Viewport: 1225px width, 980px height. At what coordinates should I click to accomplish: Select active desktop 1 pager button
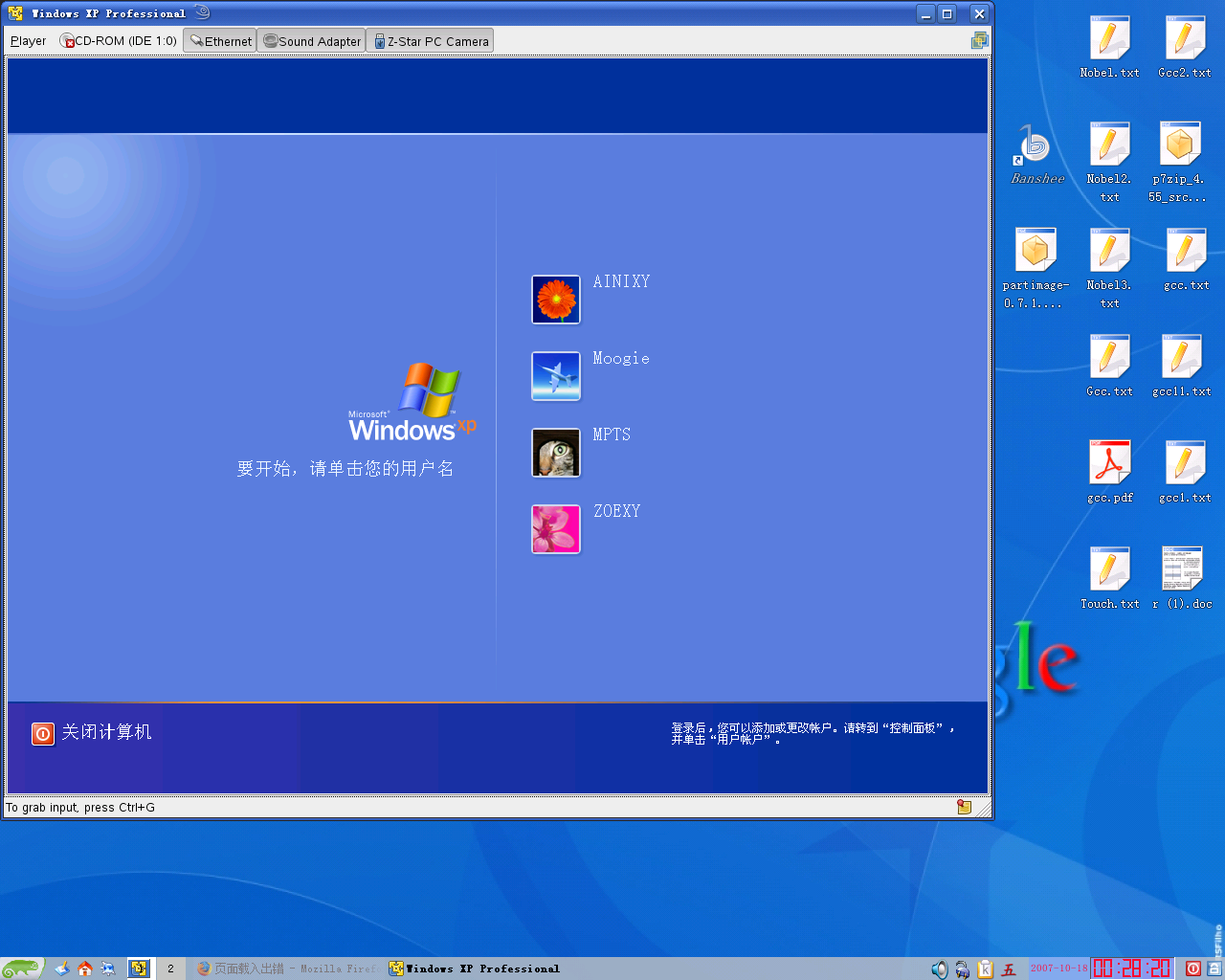point(140,969)
